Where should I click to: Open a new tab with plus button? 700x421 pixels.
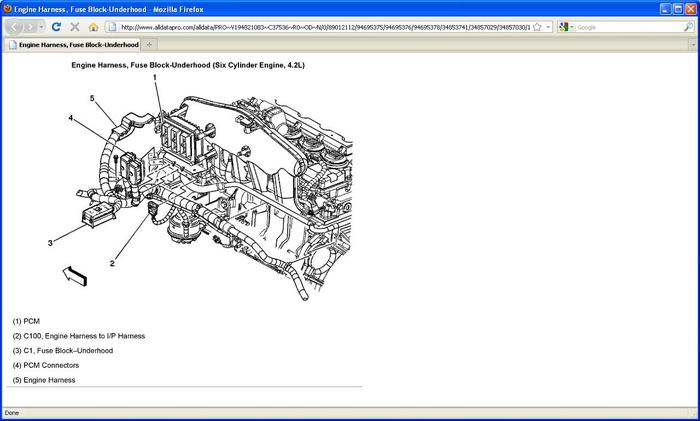pyautogui.click(x=149, y=45)
